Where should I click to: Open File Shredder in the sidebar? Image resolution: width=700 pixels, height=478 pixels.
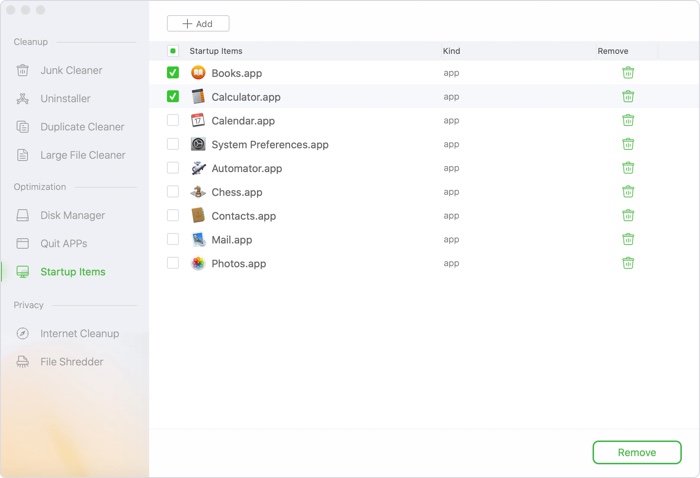(71, 362)
